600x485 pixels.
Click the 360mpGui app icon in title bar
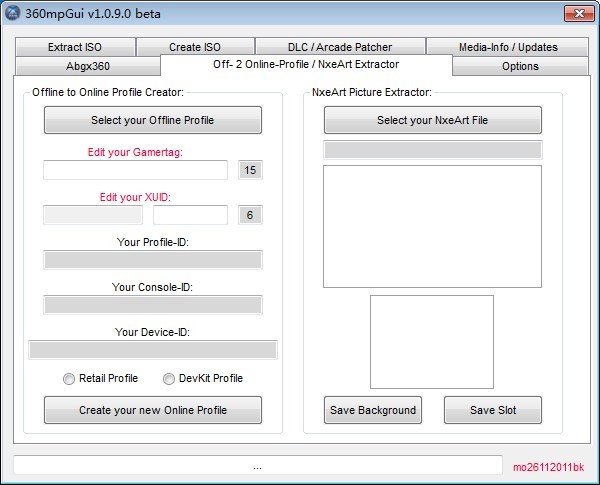(13, 14)
